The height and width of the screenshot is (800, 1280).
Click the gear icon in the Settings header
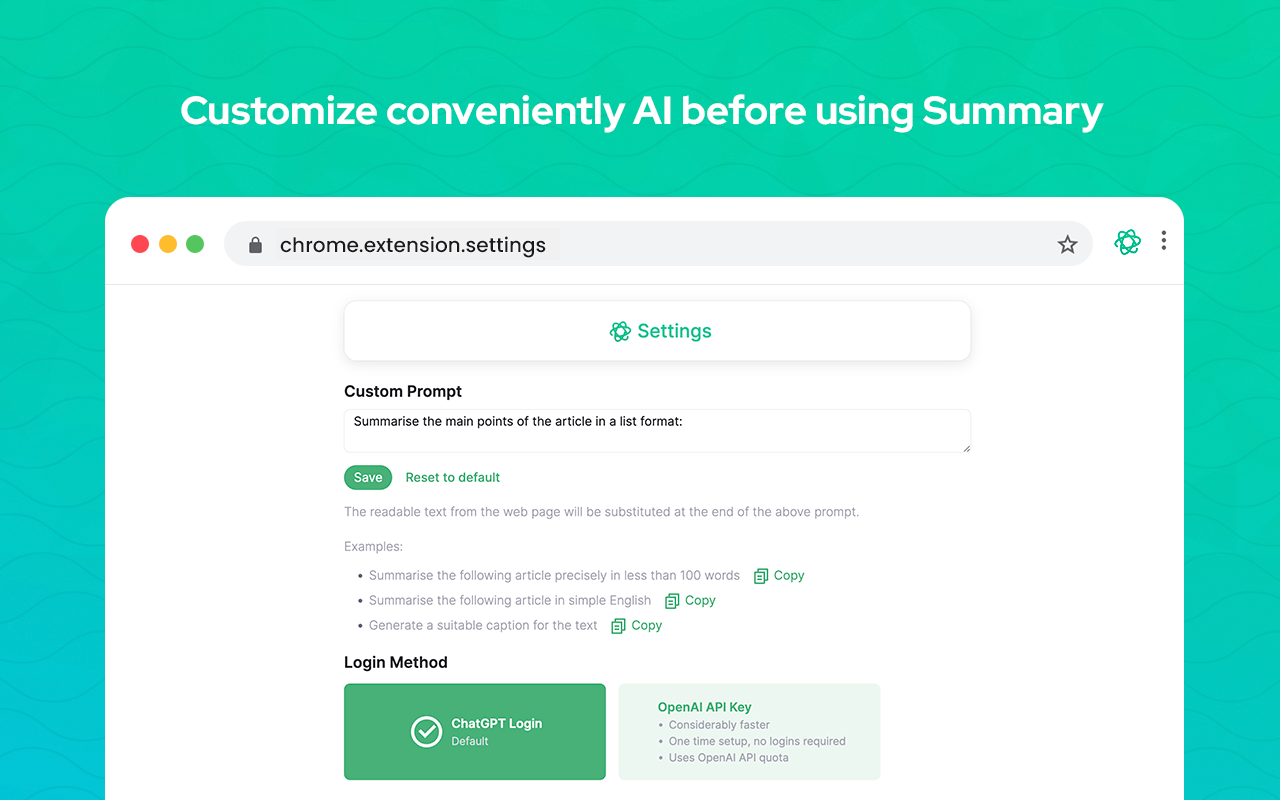[620, 330]
